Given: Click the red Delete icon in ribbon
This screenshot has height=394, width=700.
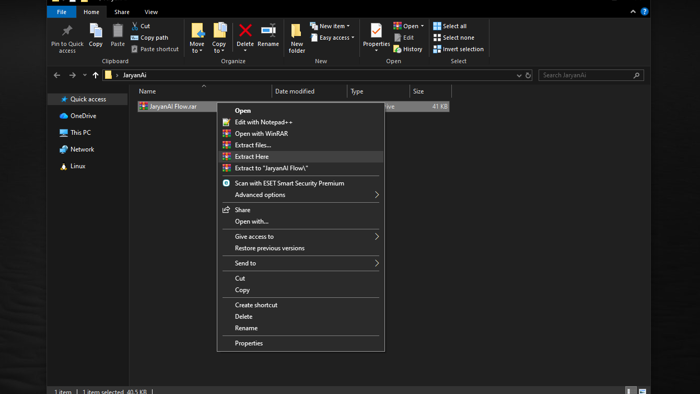Looking at the screenshot, I should 245,30.
